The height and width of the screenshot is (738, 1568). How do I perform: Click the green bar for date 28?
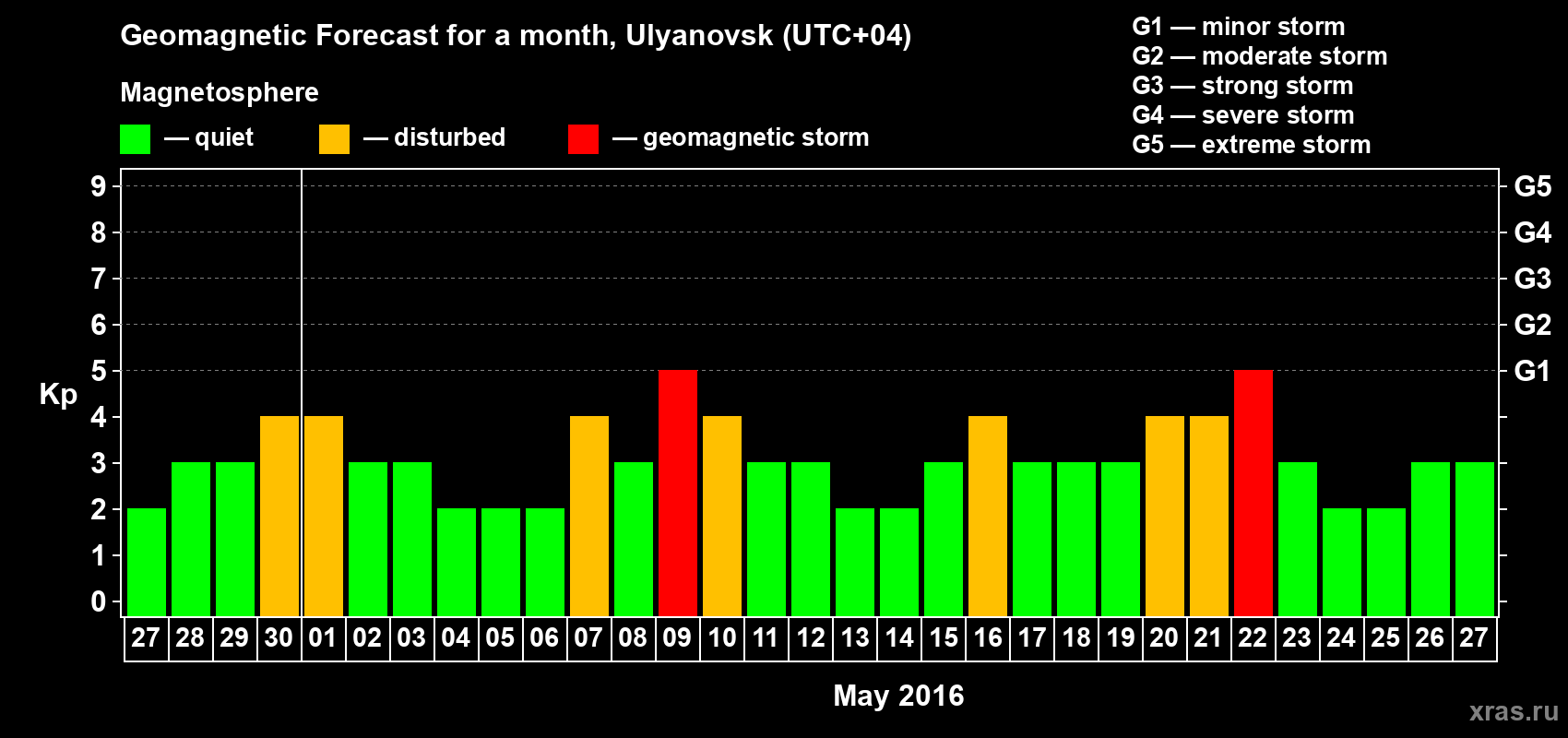coord(191,540)
